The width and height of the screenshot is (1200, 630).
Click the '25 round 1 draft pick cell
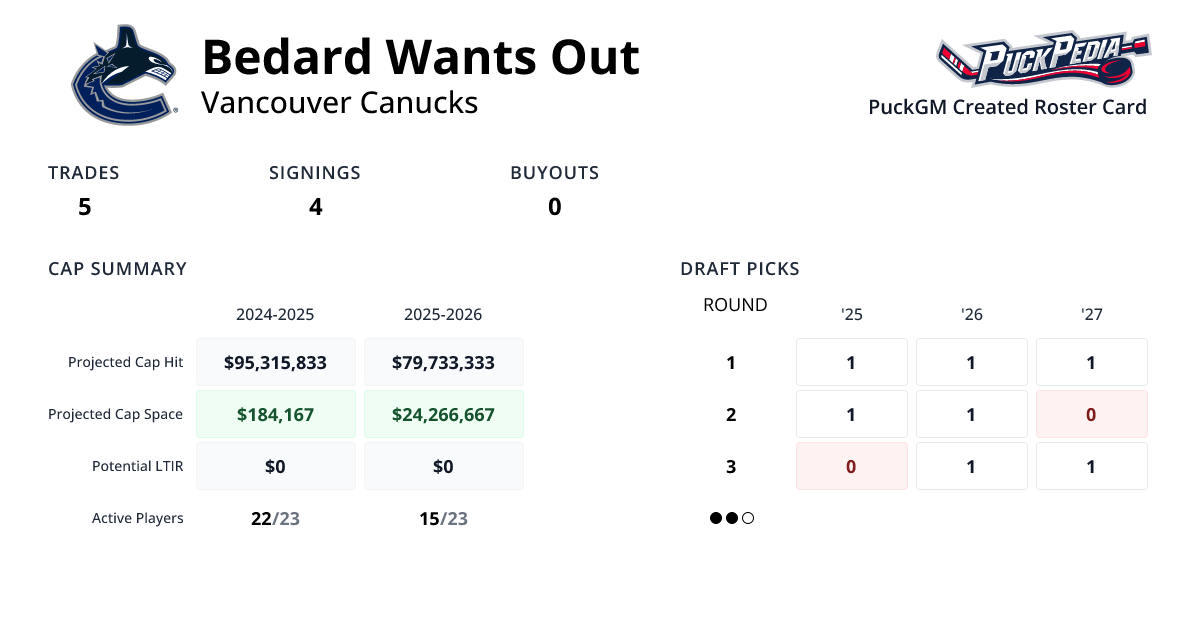click(851, 362)
